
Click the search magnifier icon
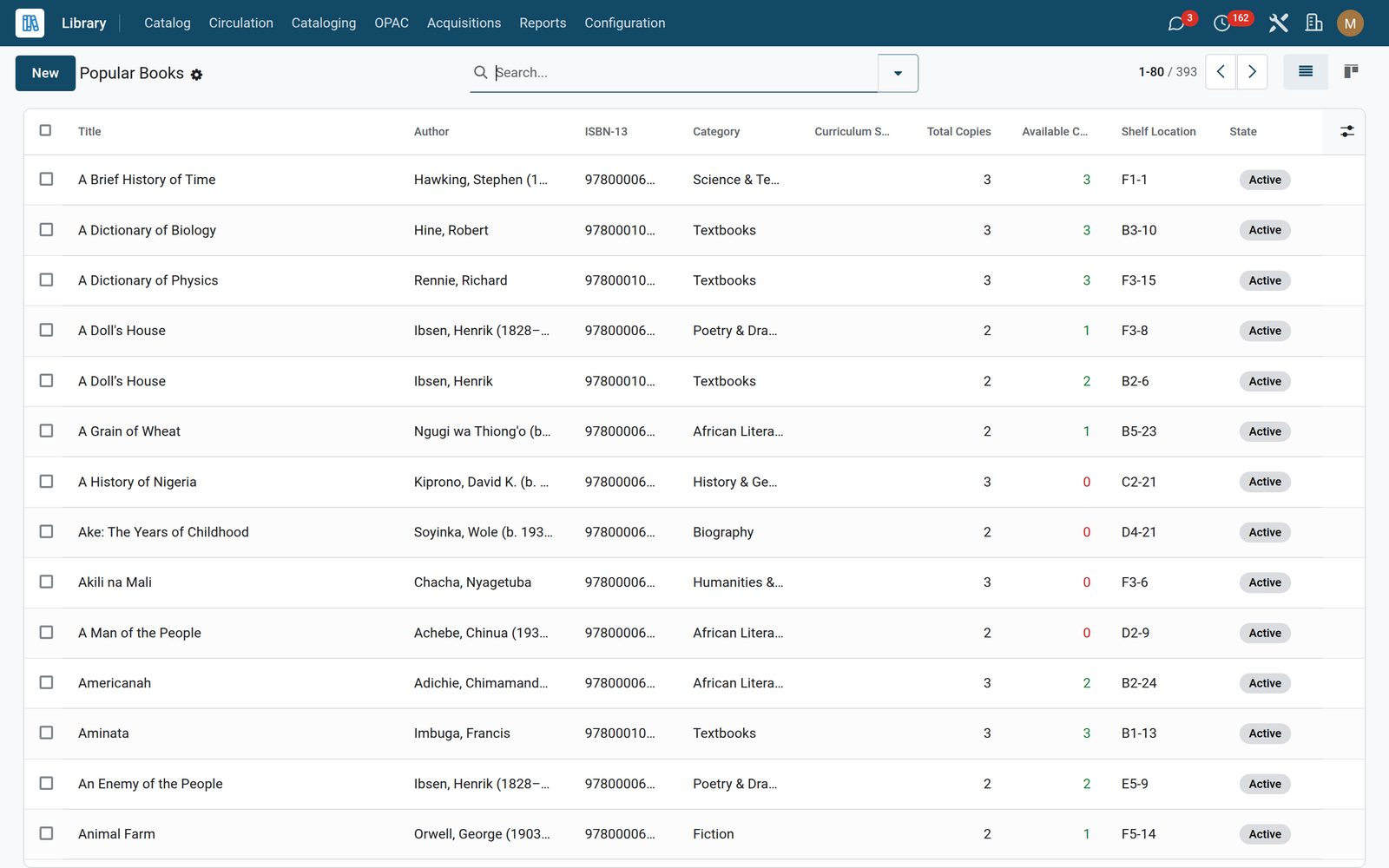480,72
